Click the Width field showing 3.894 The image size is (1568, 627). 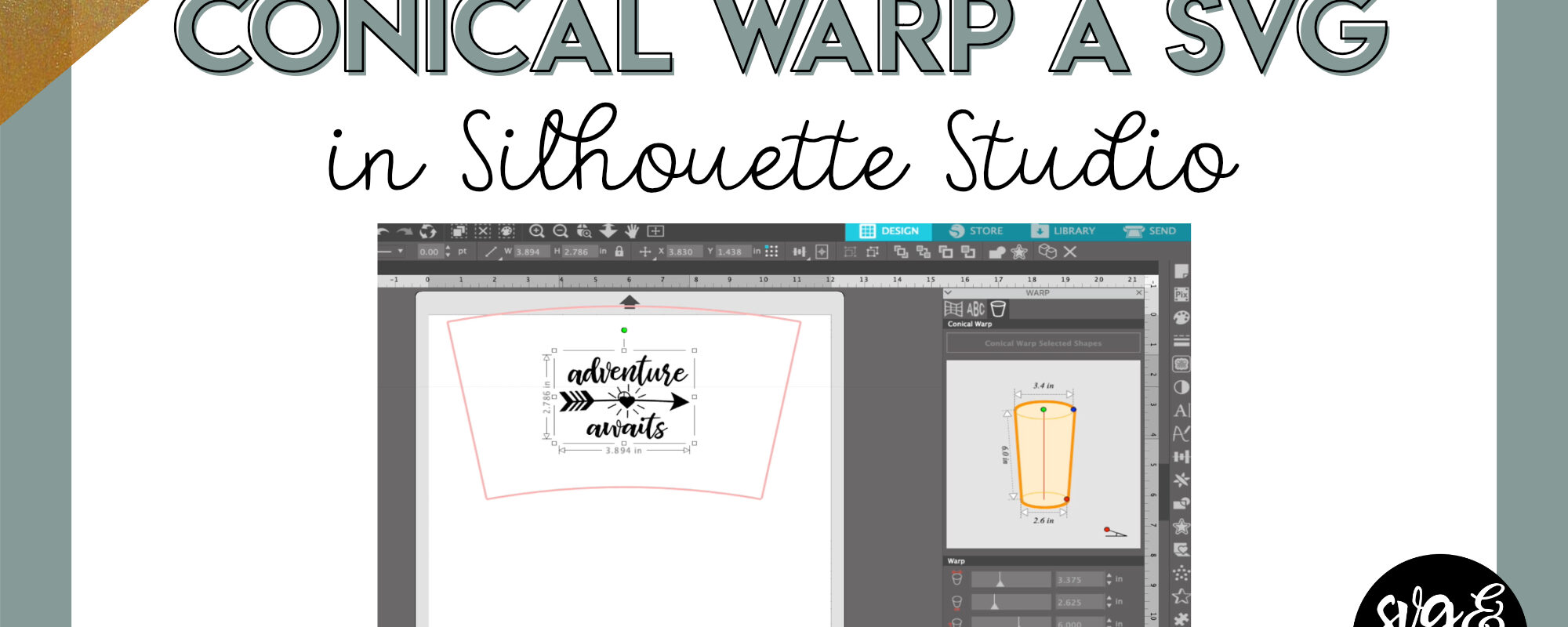(532, 252)
